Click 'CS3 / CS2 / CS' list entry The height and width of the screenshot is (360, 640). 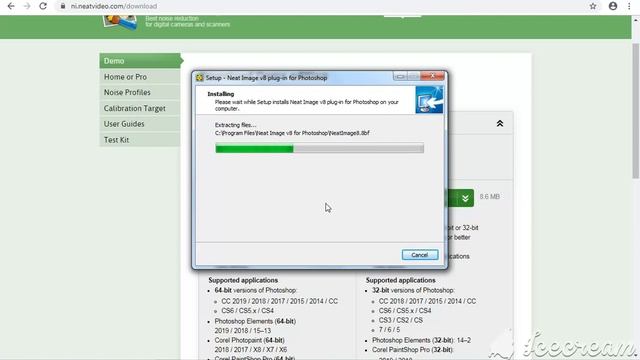point(401,320)
